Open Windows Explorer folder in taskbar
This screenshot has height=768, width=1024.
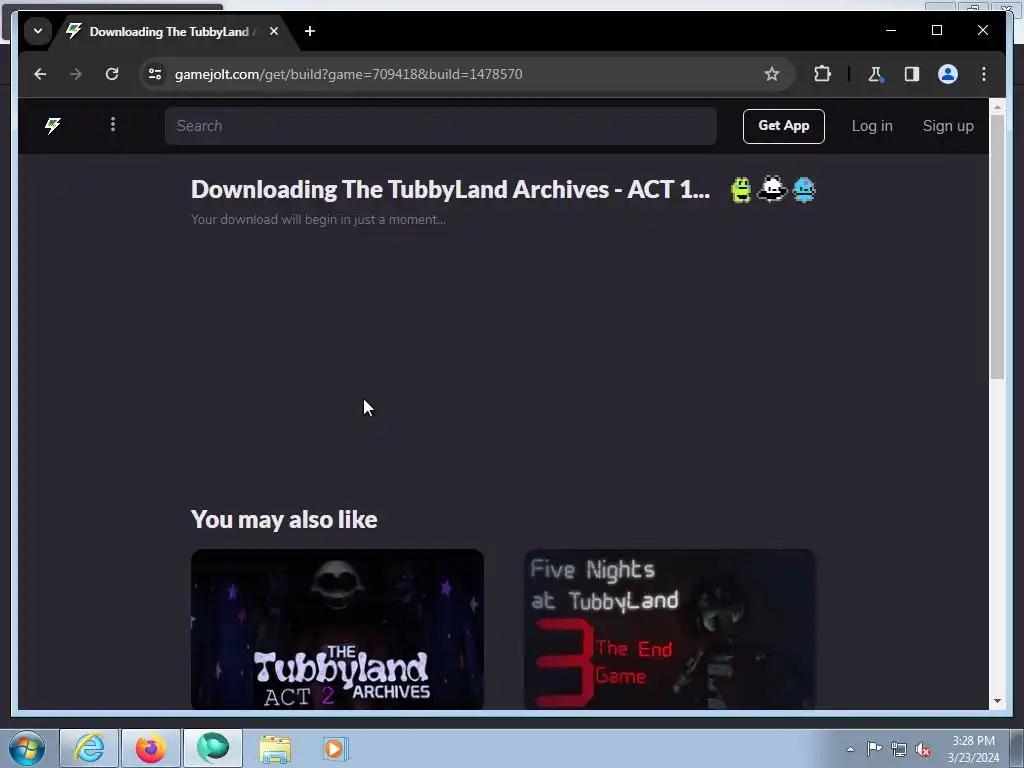coord(275,748)
